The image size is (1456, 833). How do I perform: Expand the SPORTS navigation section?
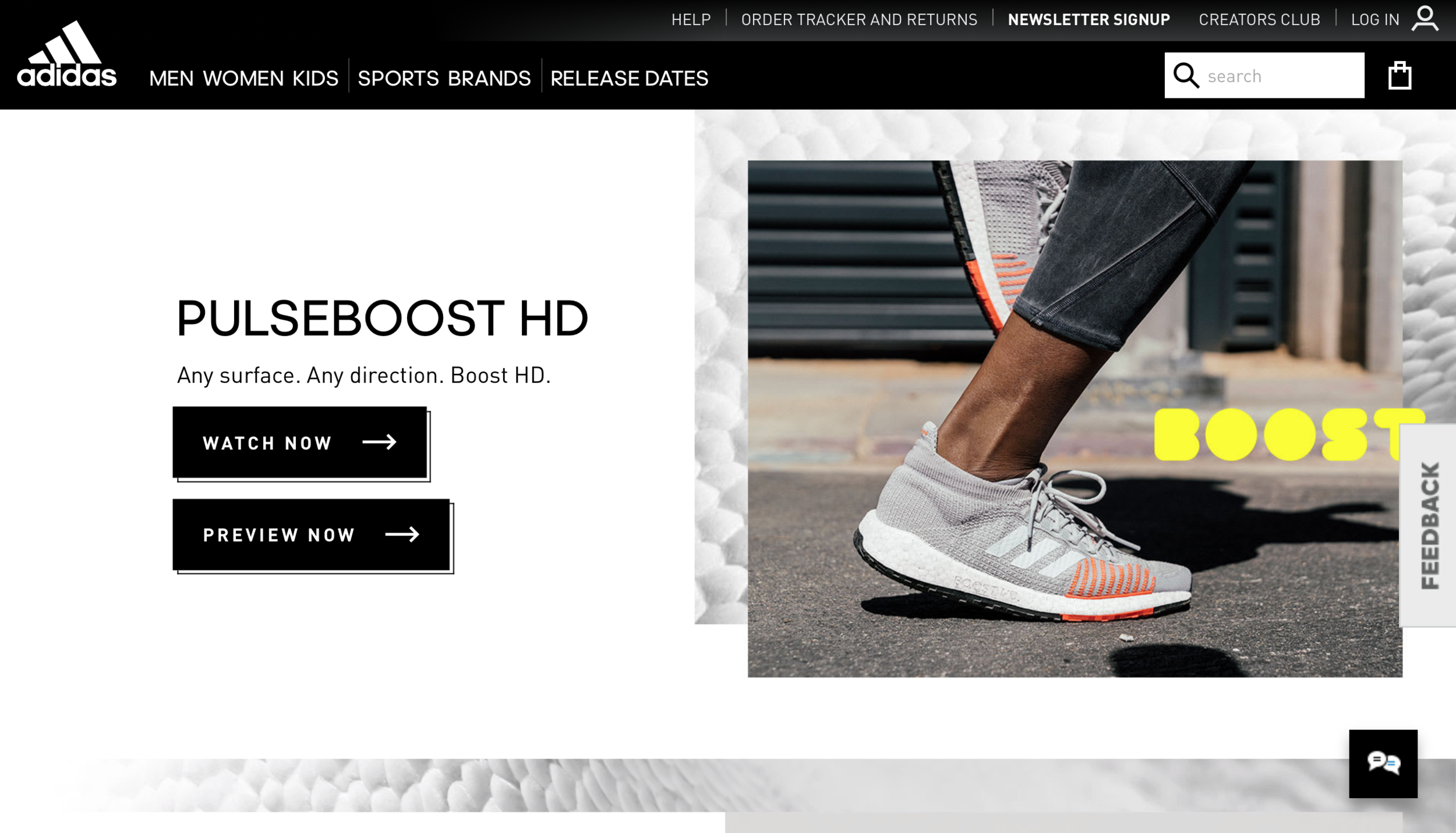(x=399, y=79)
